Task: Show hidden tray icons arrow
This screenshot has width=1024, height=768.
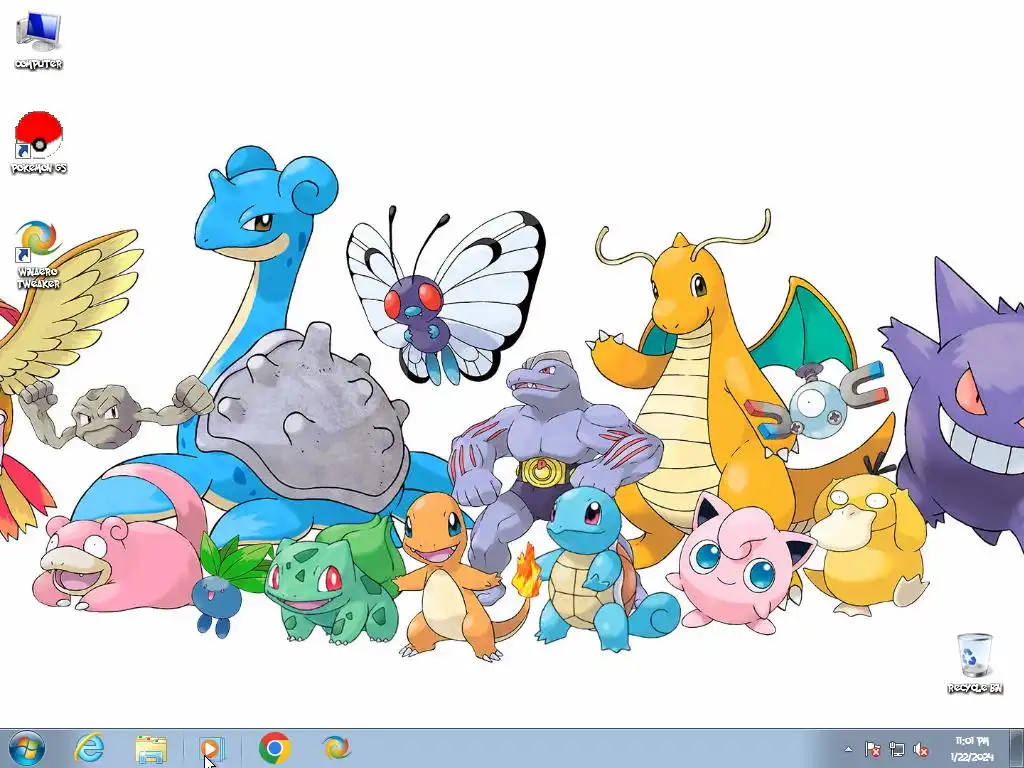Action: pyautogui.click(x=848, y=749)
